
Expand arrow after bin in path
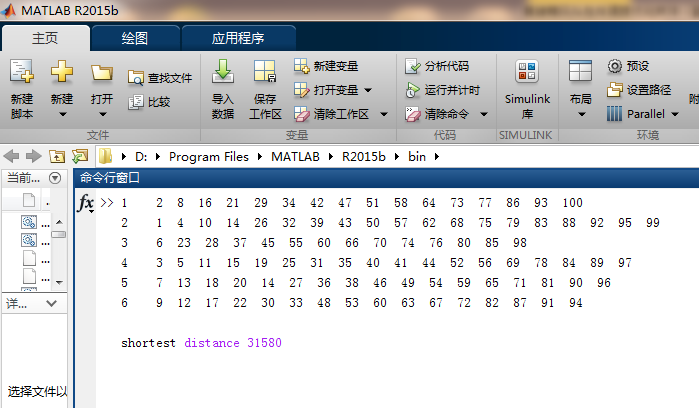(x=437, y=157)
